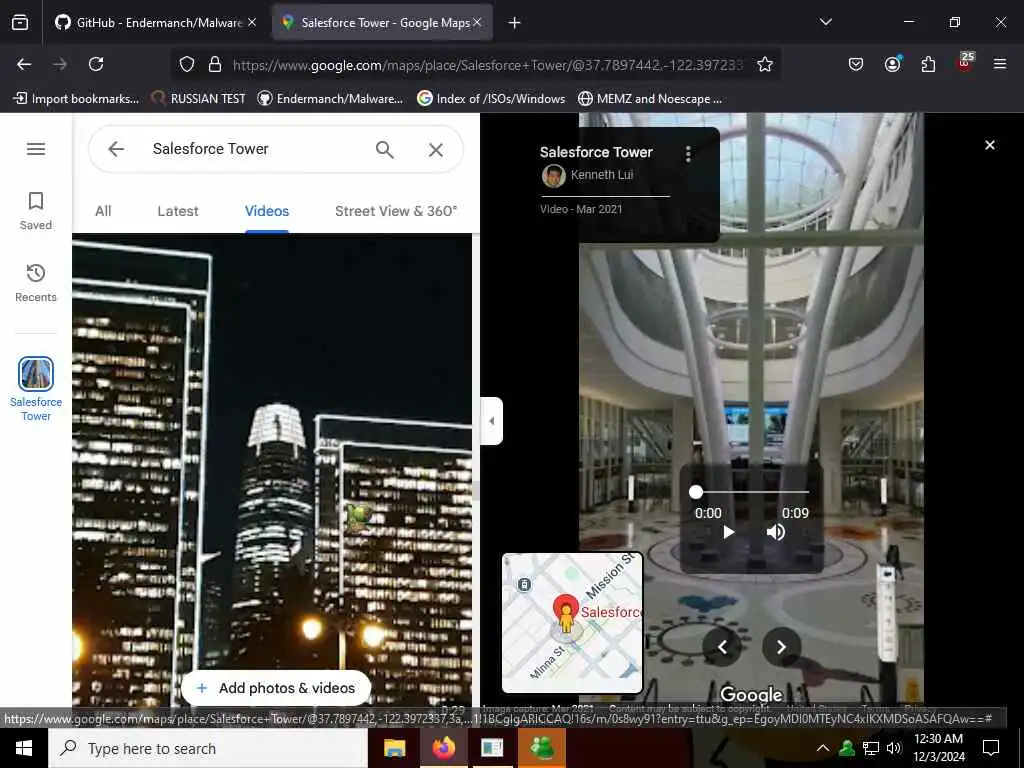Bookmark this page with the star
Screen dimensions: 1024x768
pos(765,64)
